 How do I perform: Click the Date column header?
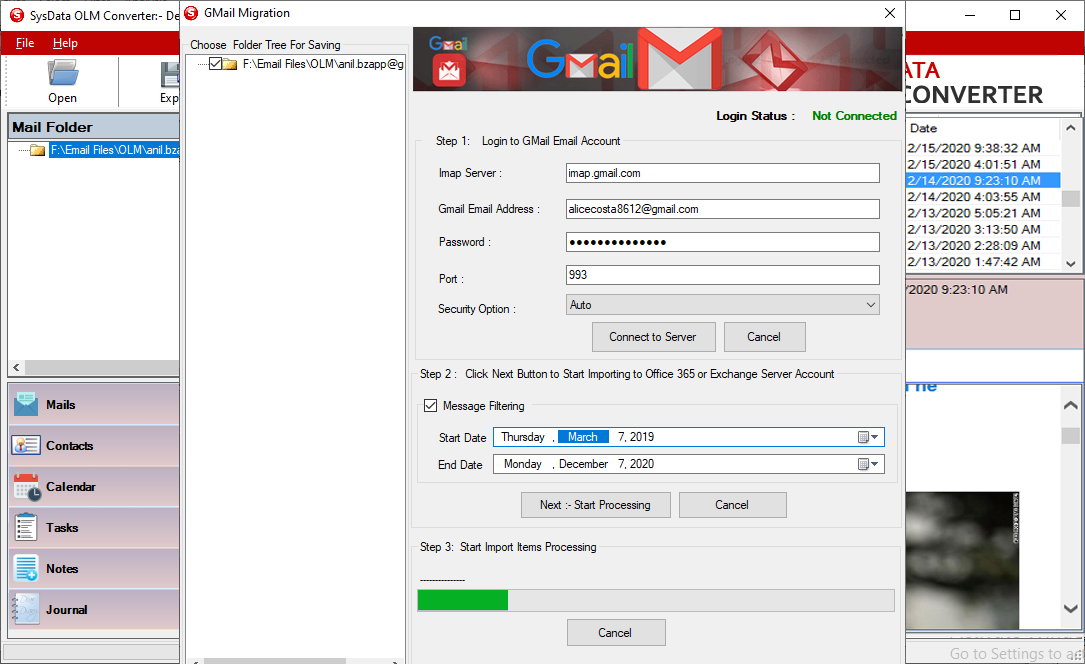pyautogui.click(x=983, y=128)
